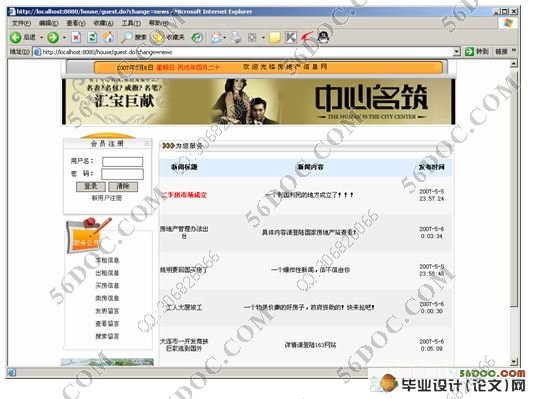Expand the address bar dropdown
534x399 pixels.
pos(456,52)
